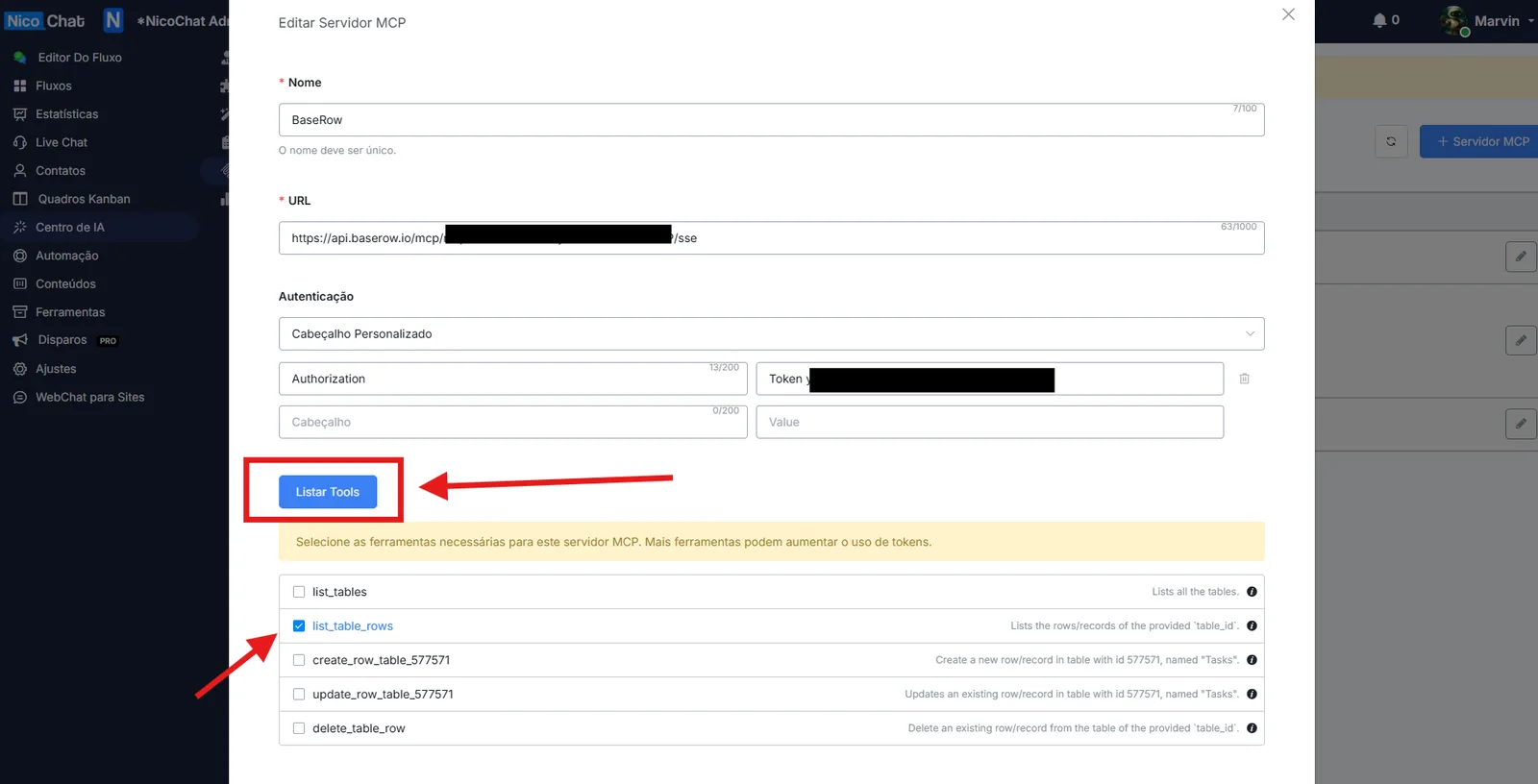The image size is (1538, 784).
Task: Click the Centro de IA sparkle icon
Action: click(19, 228)
